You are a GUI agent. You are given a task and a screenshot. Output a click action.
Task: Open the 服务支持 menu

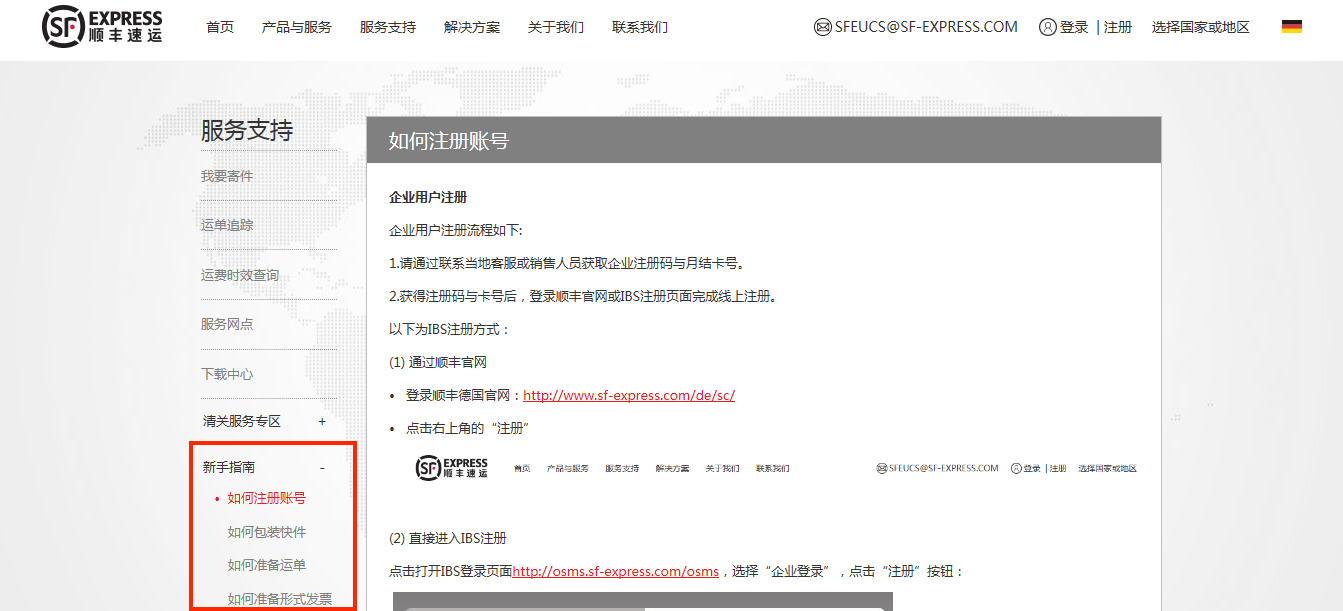click(388, 27)
